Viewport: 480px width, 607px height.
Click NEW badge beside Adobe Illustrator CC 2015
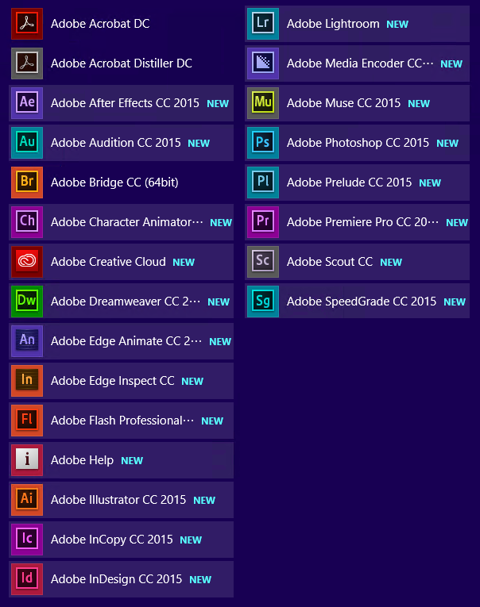(x=204, y=501)
